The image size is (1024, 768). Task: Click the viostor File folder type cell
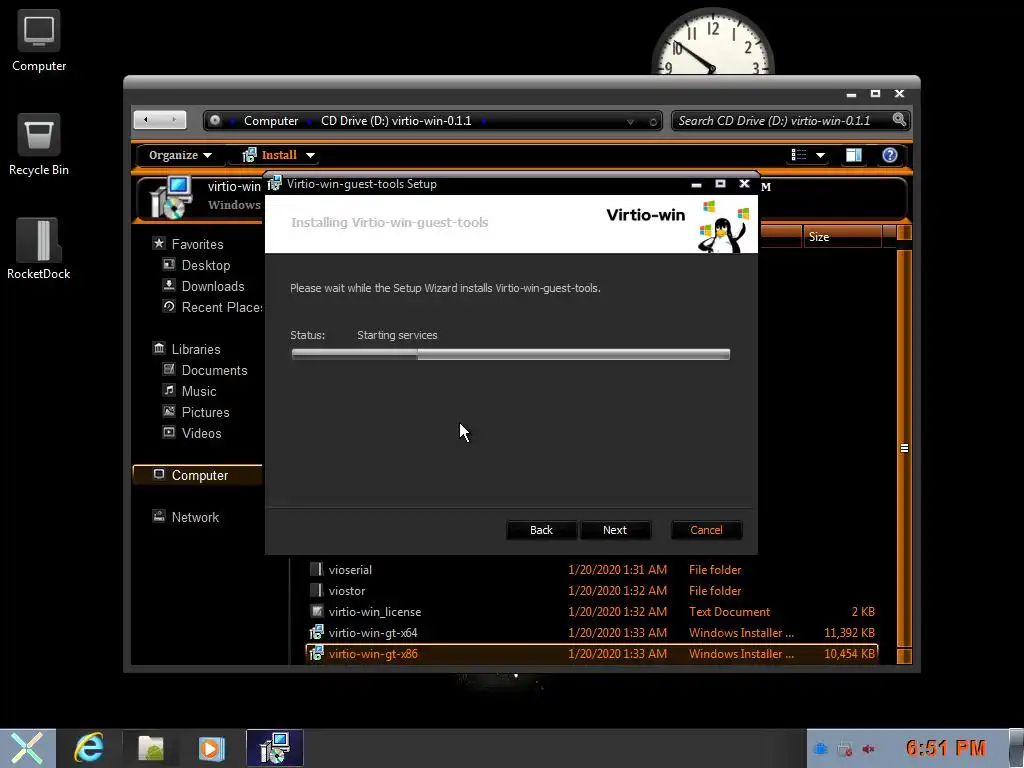tap(715, 590)
